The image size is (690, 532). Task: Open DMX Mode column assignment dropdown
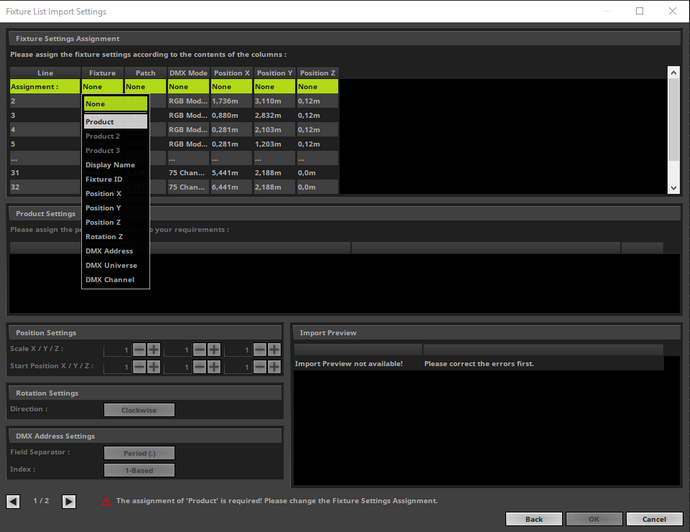click(x=188, y=87)
